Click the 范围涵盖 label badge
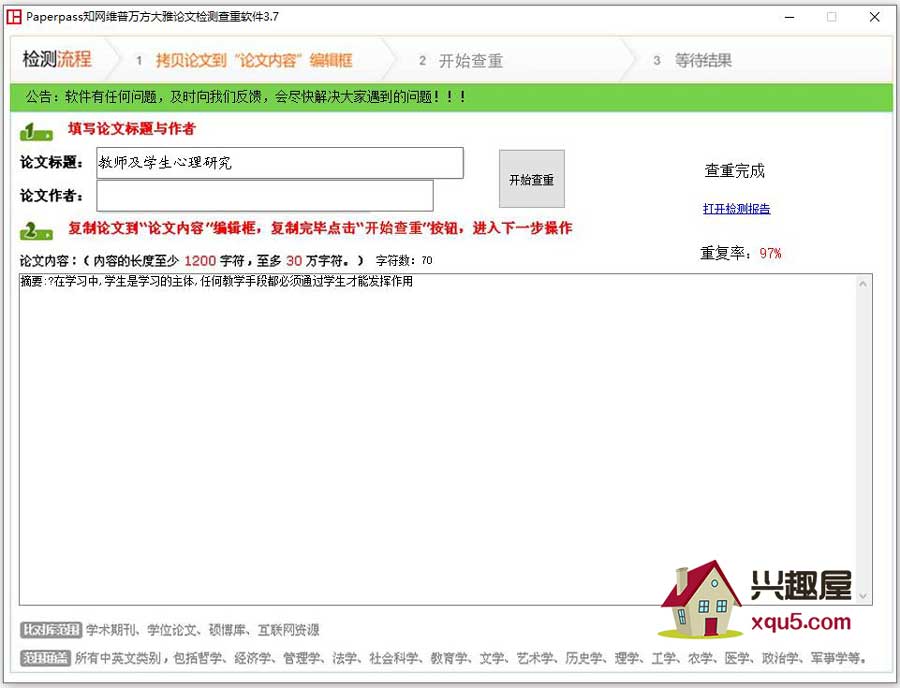The width and height of the screenshot is (900, 688). [x=45, y=658]
